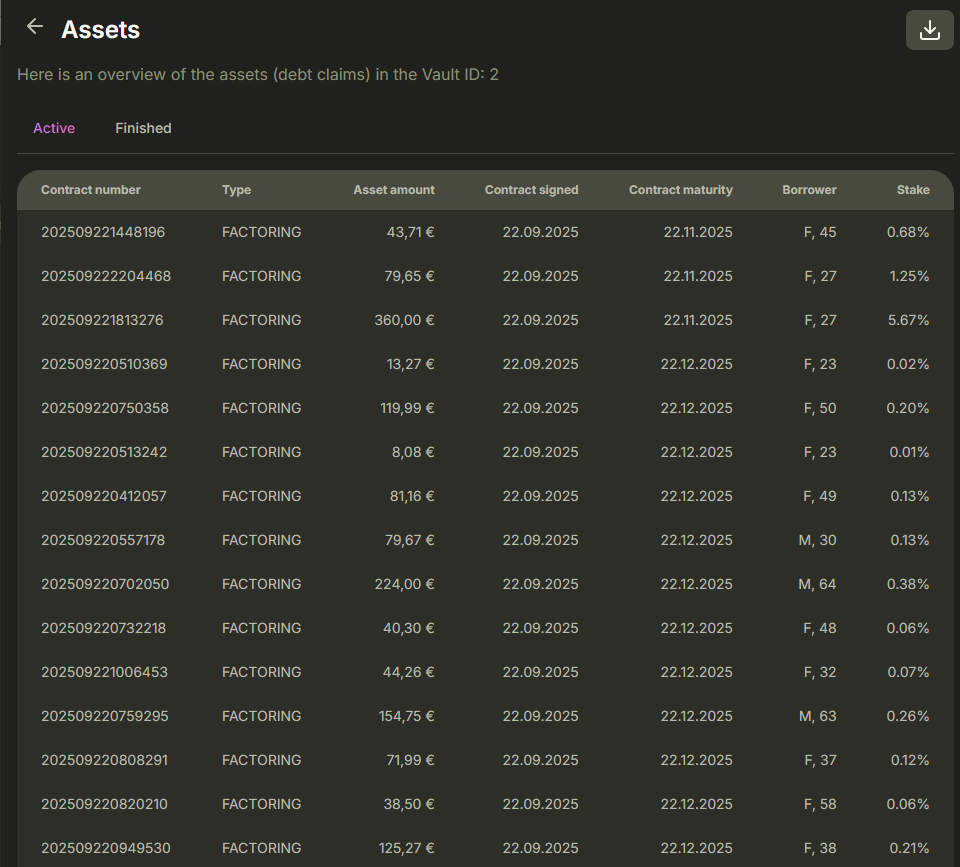Select contract number 202509220949530
Image resolution: width=960 pixels, height=867 pixels.
(105, 848)
